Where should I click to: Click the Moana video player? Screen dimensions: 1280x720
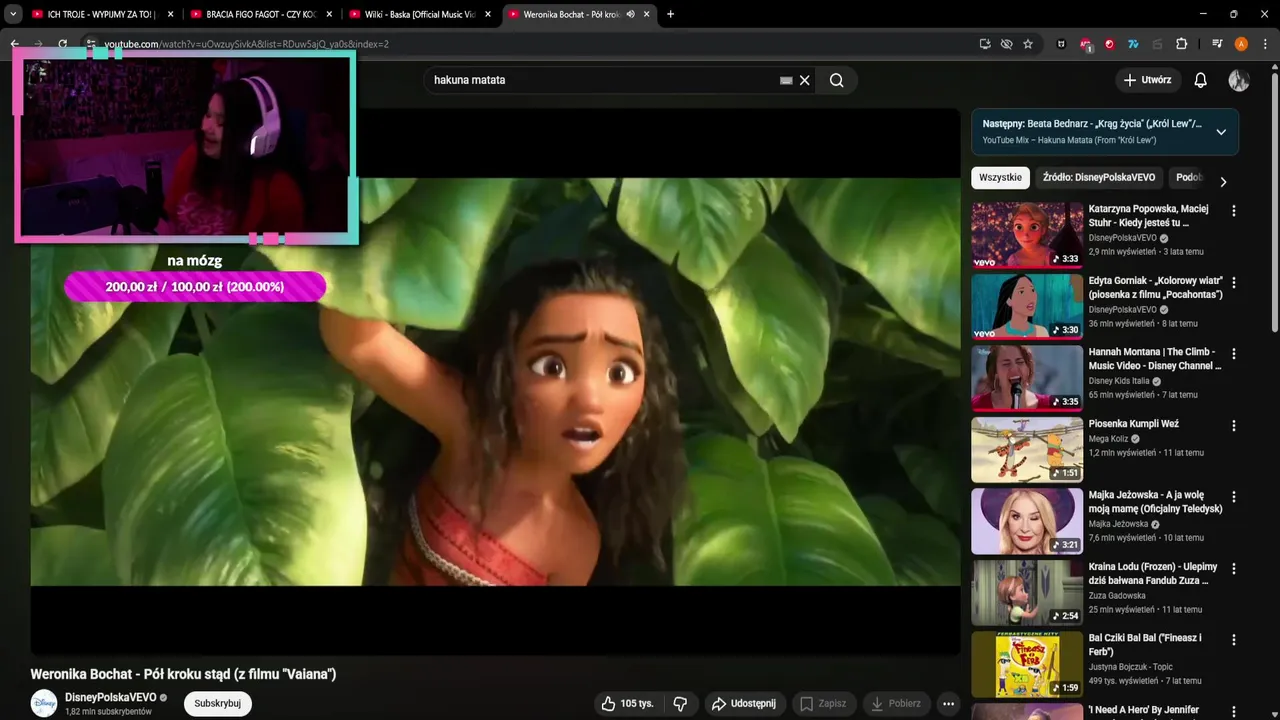495,381
